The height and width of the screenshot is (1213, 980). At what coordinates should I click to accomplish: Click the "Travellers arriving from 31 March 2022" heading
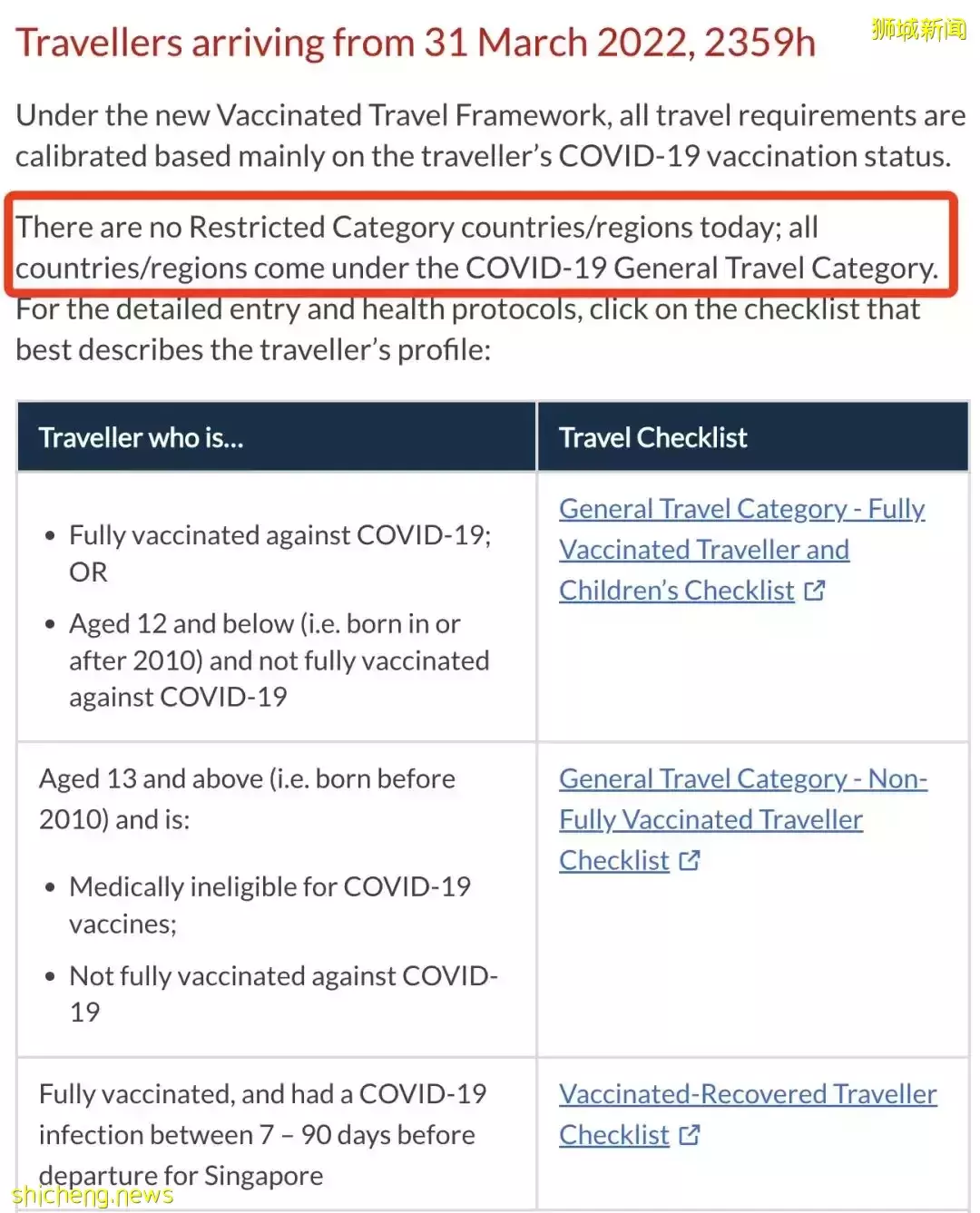click(x=416, y=43)
